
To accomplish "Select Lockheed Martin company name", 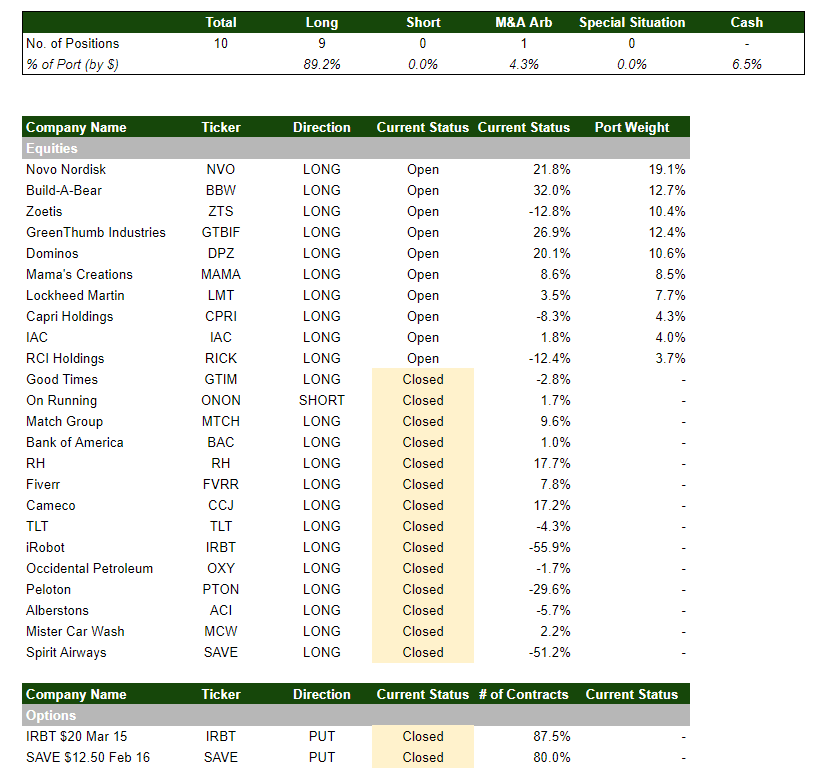I will (x=75, y=295).
